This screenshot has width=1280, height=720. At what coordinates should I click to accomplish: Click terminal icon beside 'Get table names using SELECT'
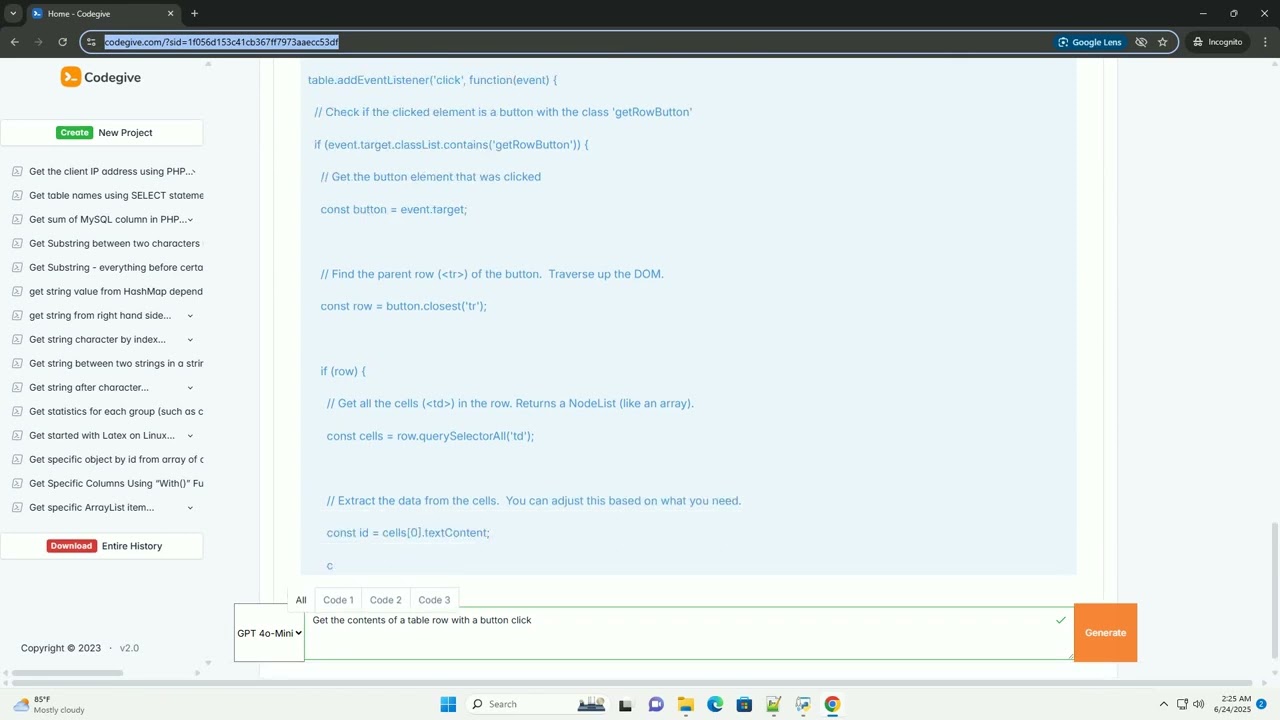(17, 195)
